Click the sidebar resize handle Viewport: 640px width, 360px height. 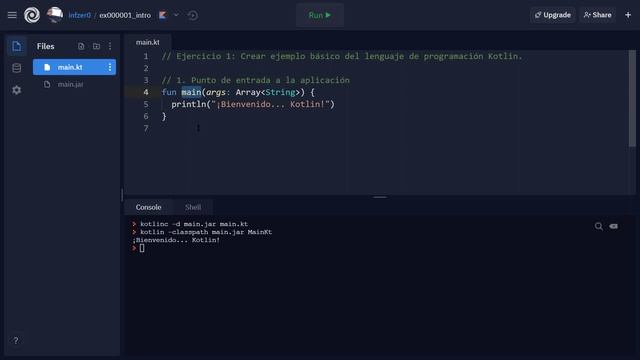pyautogui.click(x=122, y=195)
